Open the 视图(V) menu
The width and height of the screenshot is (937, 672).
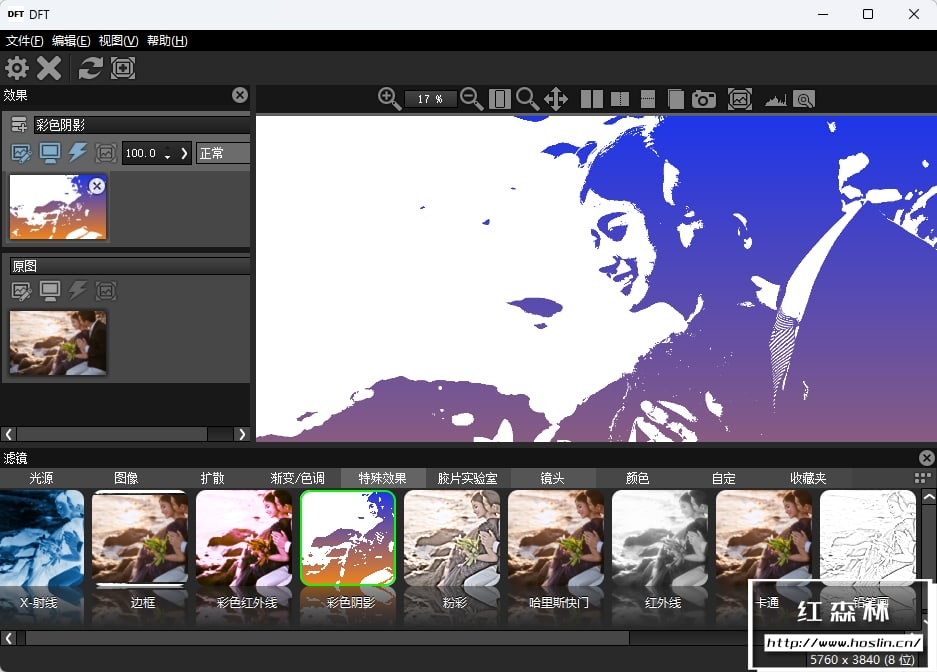[x=118, y=41]
